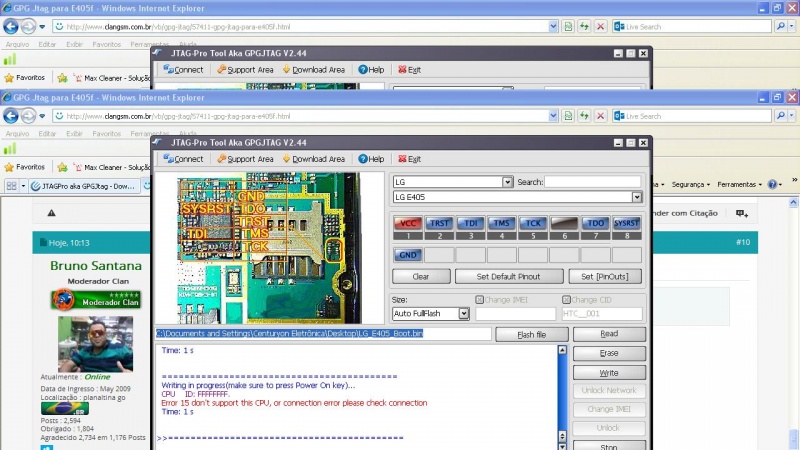Open the Exibir menu in the front IE window
The image size is (800, 450).
coord(74,134)
